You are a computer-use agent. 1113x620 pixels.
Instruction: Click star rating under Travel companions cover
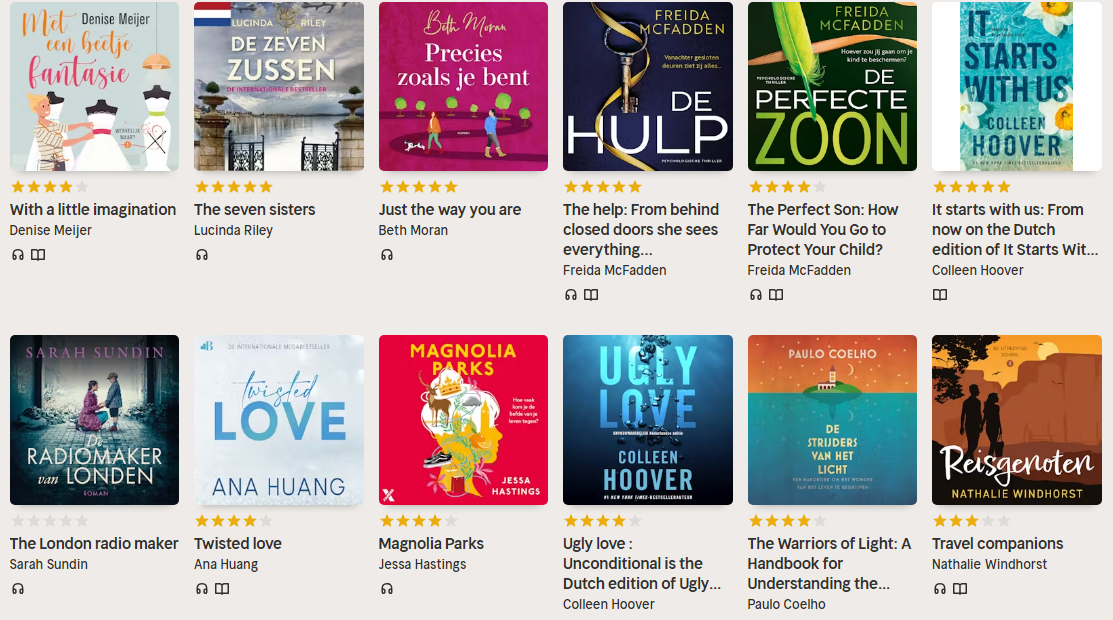[971, 521]
